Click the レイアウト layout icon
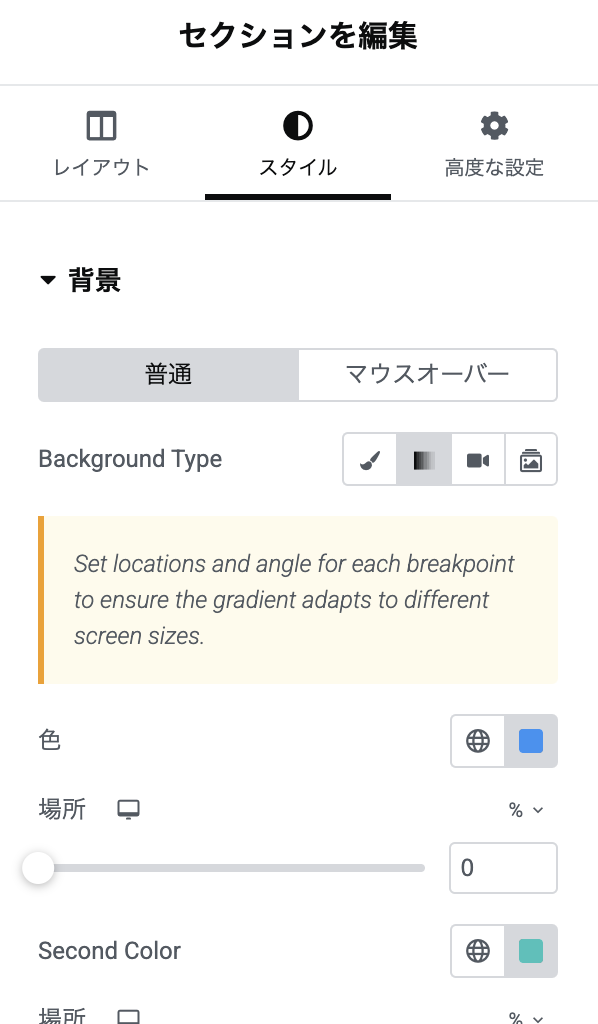The height and width of the screenshot is (1024, 598). coord(101,125)
